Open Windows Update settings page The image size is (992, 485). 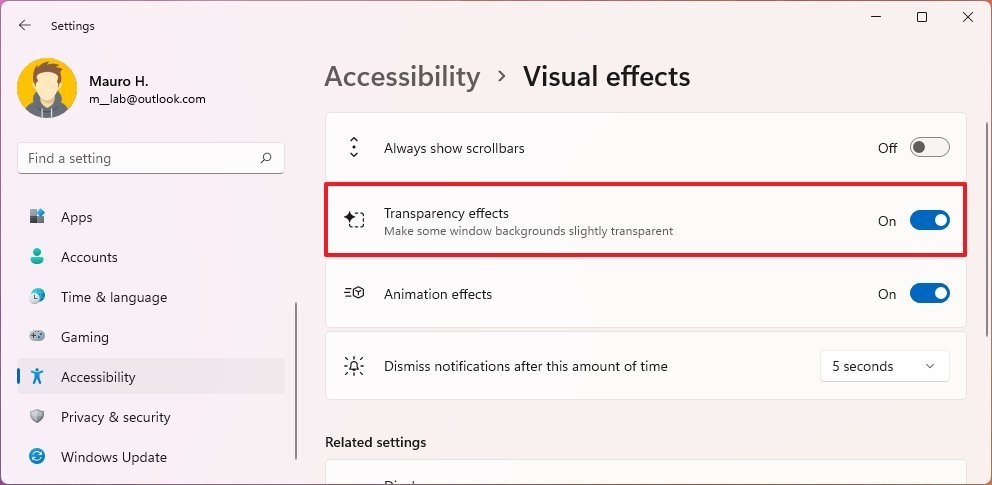151,457
